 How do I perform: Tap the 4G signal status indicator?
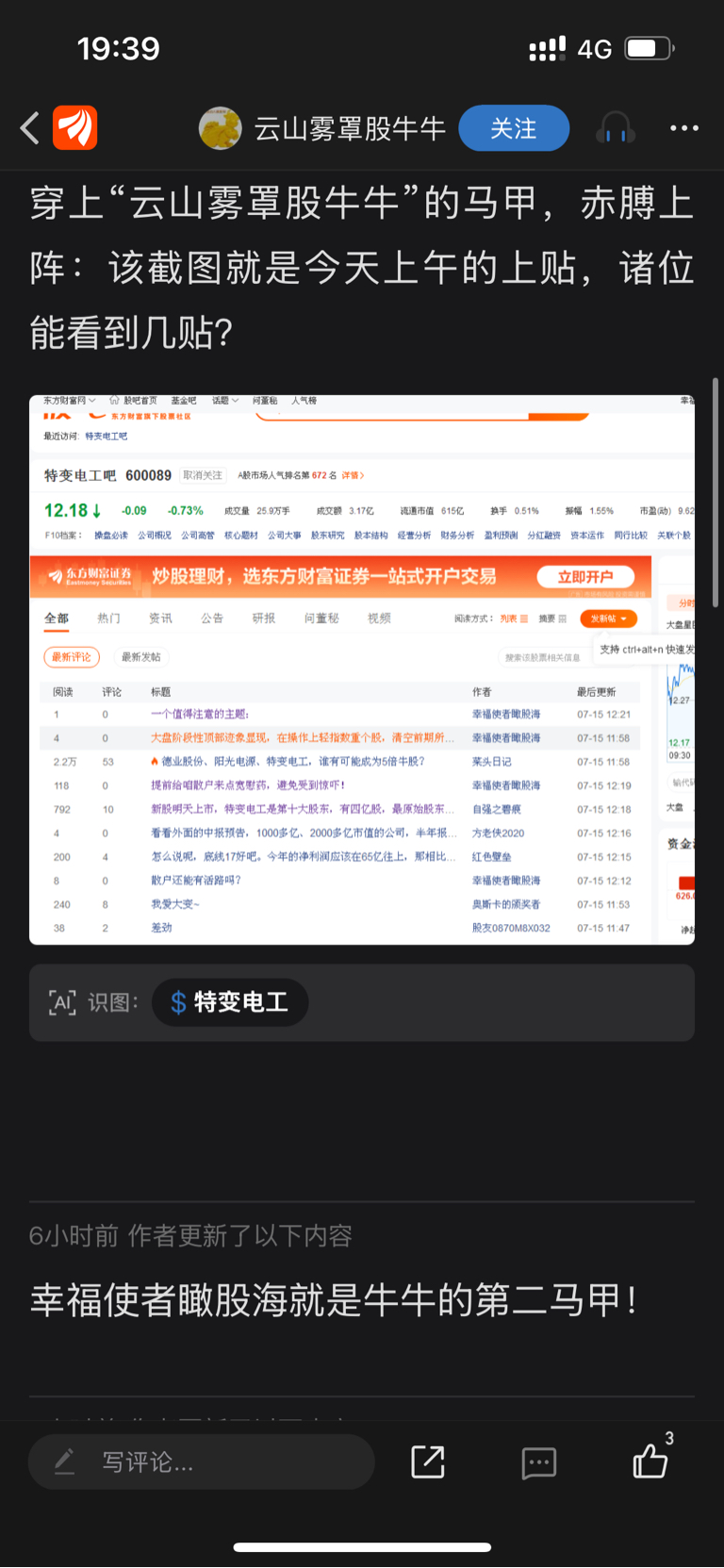(x=595, y=49)
